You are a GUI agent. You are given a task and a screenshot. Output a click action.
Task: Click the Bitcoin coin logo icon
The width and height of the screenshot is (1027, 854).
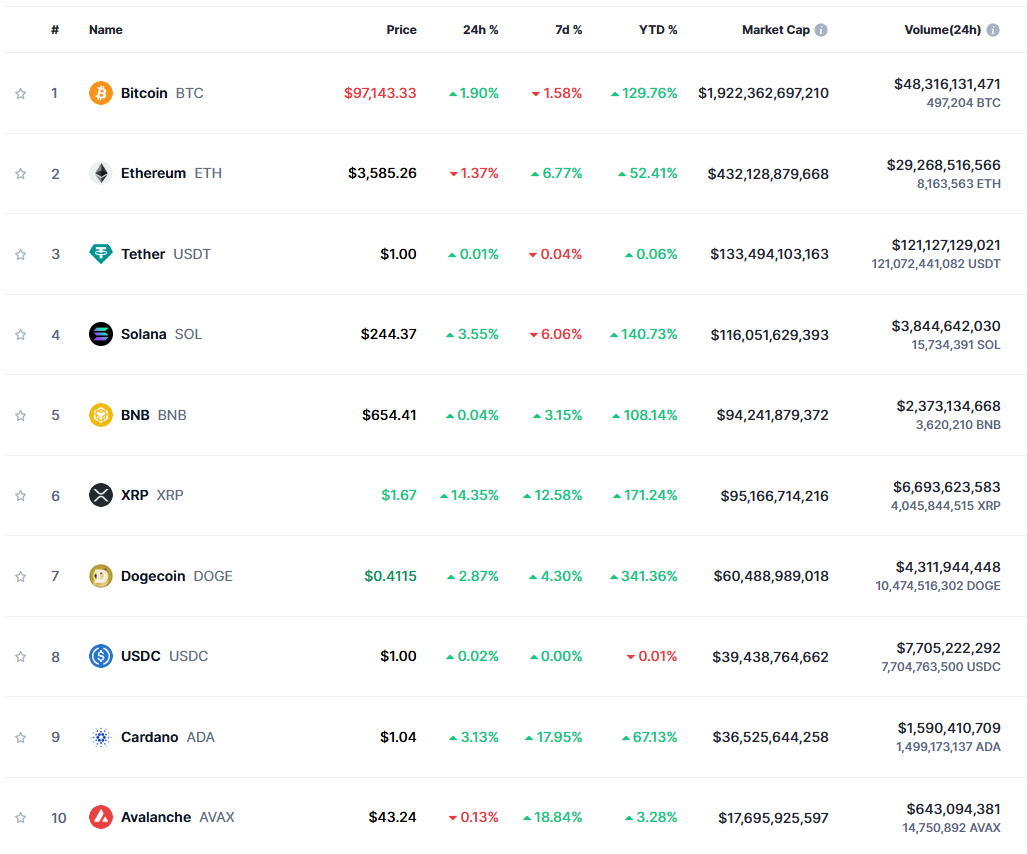[x=101, y=93]
